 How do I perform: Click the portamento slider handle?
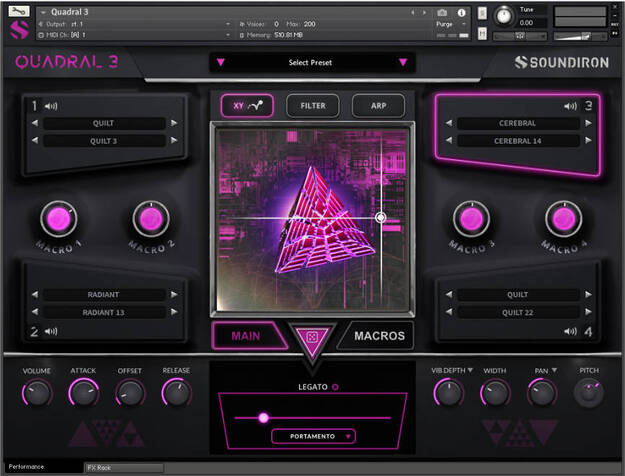pos(263,417)
